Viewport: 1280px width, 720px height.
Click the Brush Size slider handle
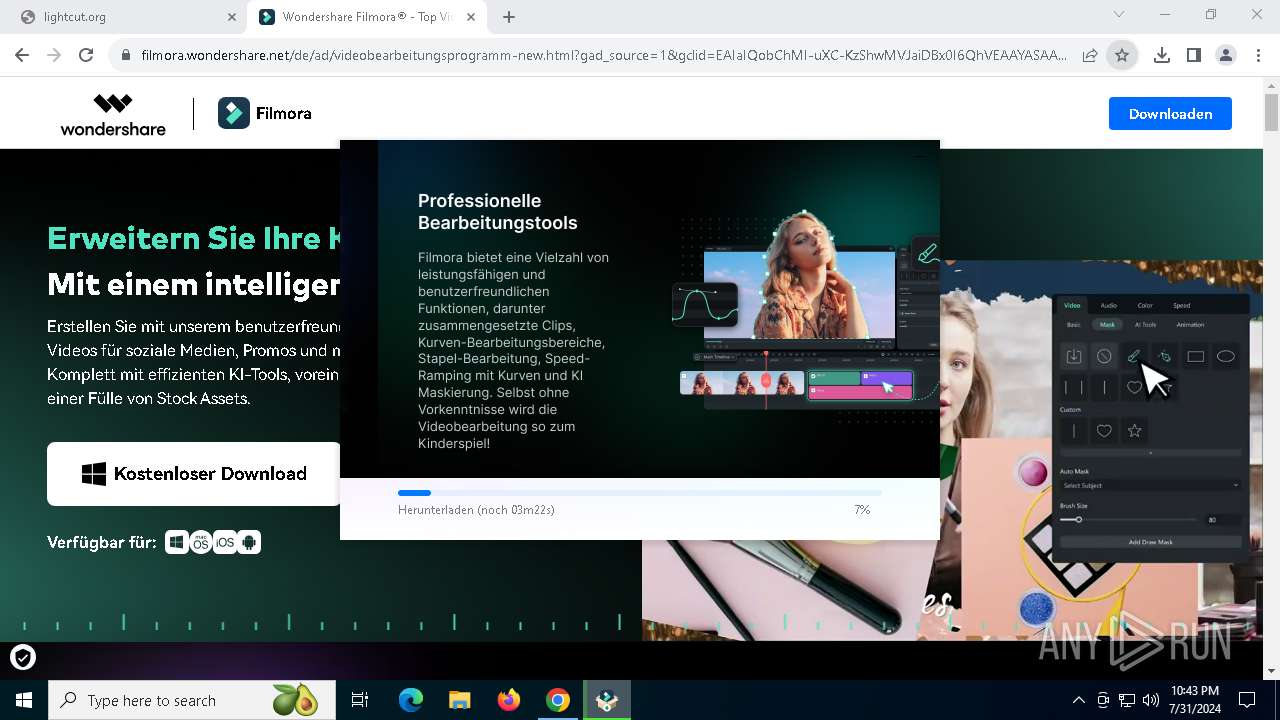click(x=1078, y=519)
